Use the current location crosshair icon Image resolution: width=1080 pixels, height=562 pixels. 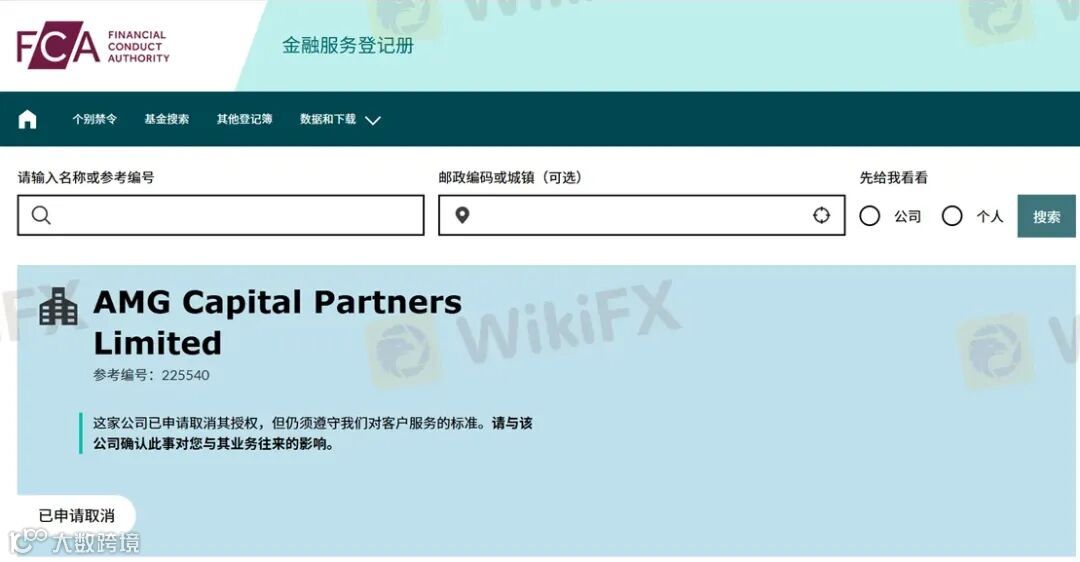pos(821,216)
